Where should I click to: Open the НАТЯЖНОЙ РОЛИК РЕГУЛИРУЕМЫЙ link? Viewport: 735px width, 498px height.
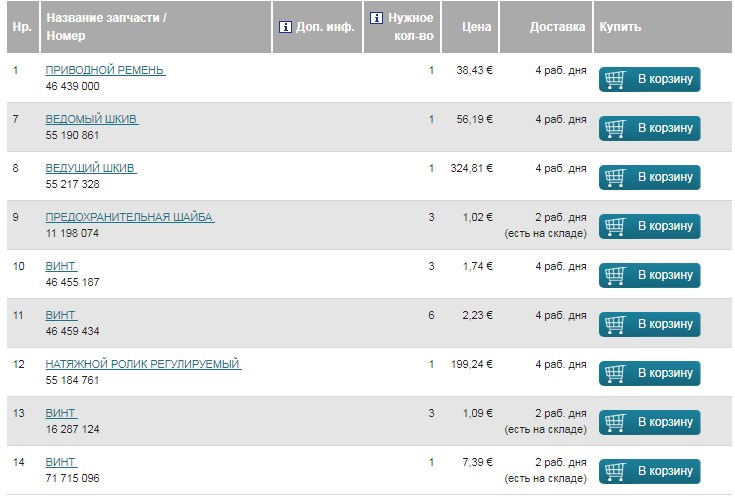[143, 365]
